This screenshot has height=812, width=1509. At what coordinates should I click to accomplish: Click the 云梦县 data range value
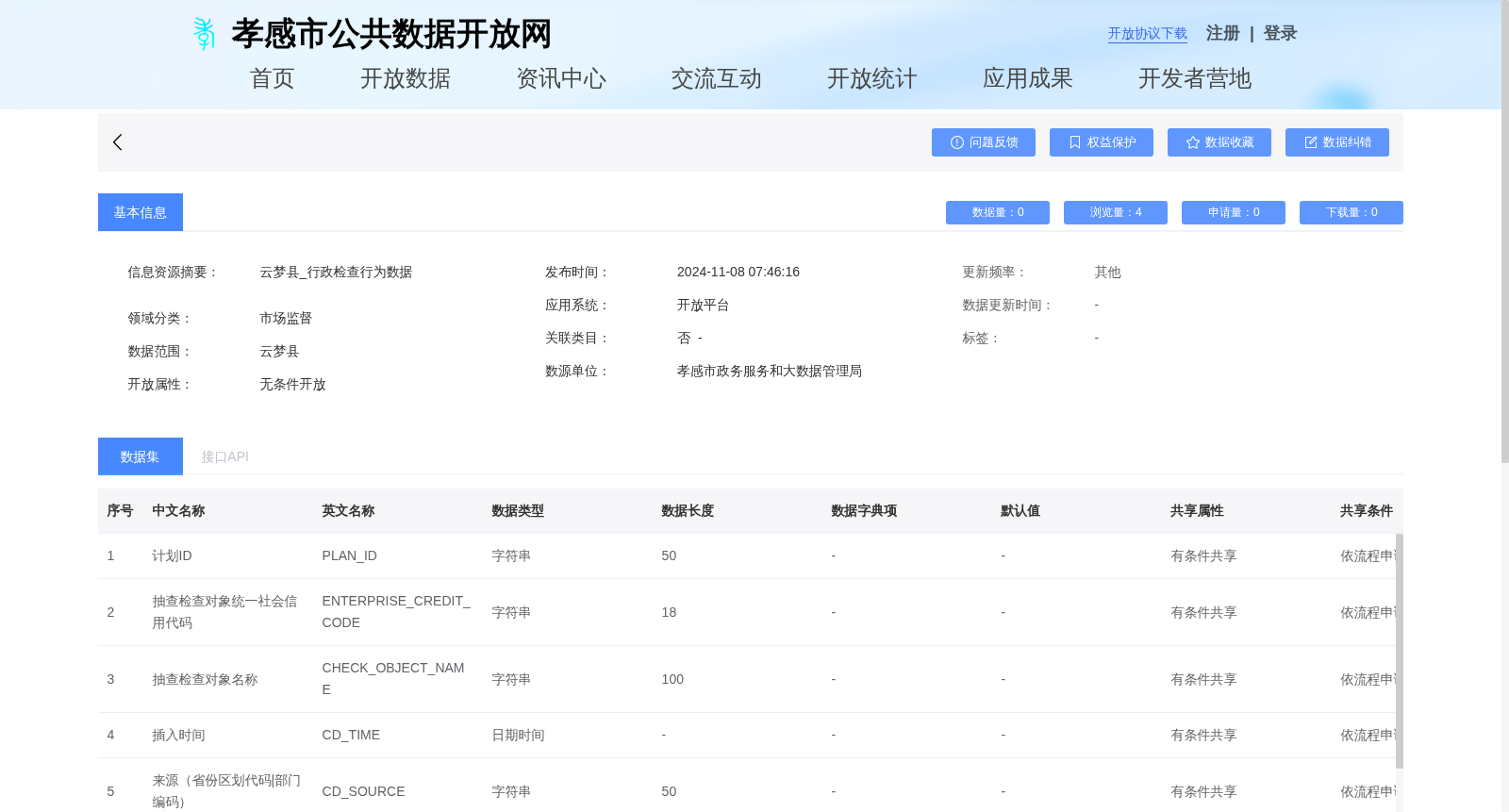pyautogui.click(x=279, y=351)
